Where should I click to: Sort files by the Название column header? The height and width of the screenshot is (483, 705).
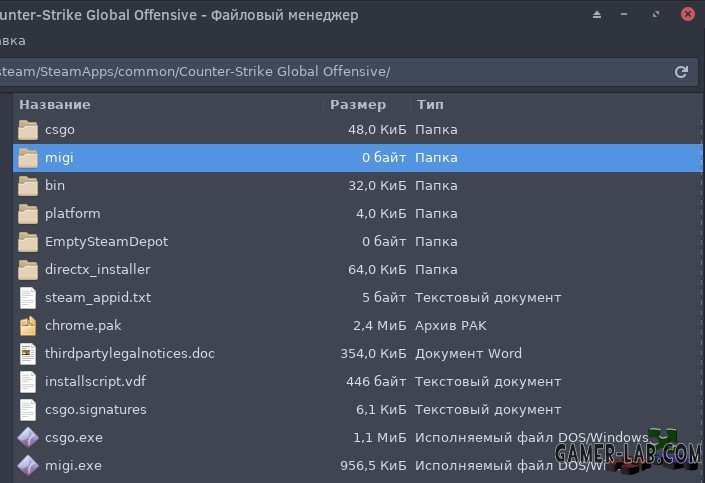55,105
